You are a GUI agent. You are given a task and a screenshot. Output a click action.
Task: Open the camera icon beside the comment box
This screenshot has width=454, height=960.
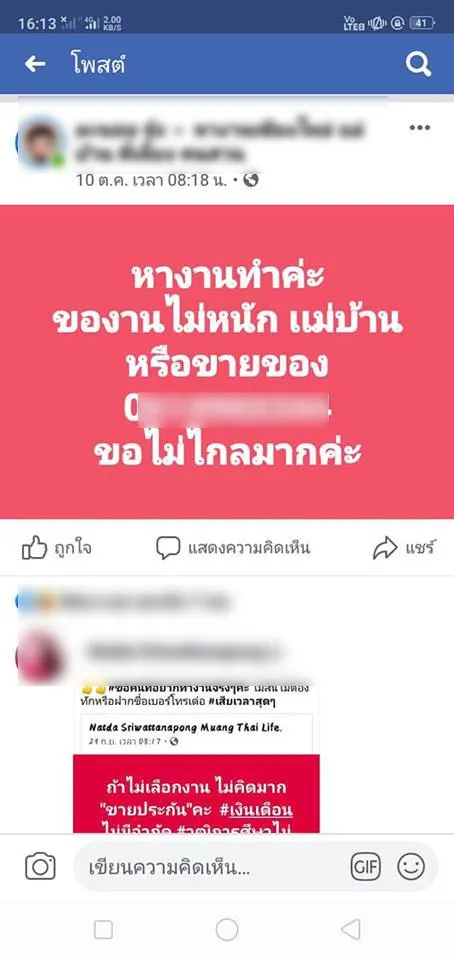pos(40,866)
